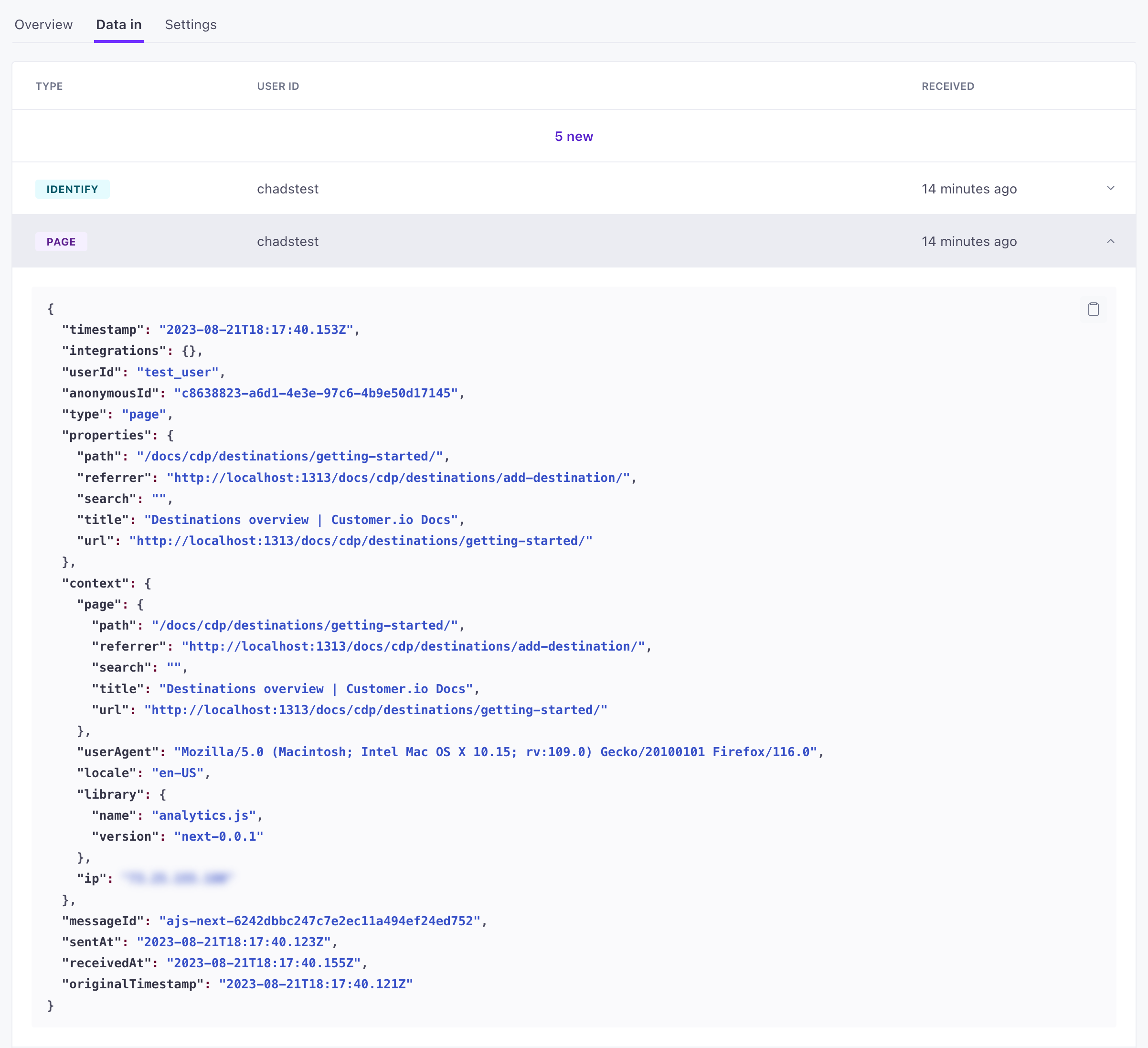Click the messageId ajs-next value
Viewport: 1148px width, 1048px height.
[x=320, y=921]
